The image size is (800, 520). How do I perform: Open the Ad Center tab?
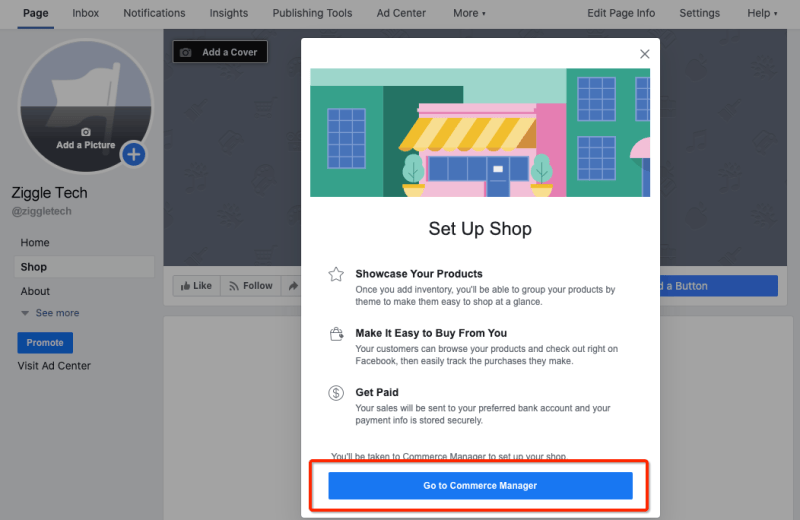coord(401,13)
